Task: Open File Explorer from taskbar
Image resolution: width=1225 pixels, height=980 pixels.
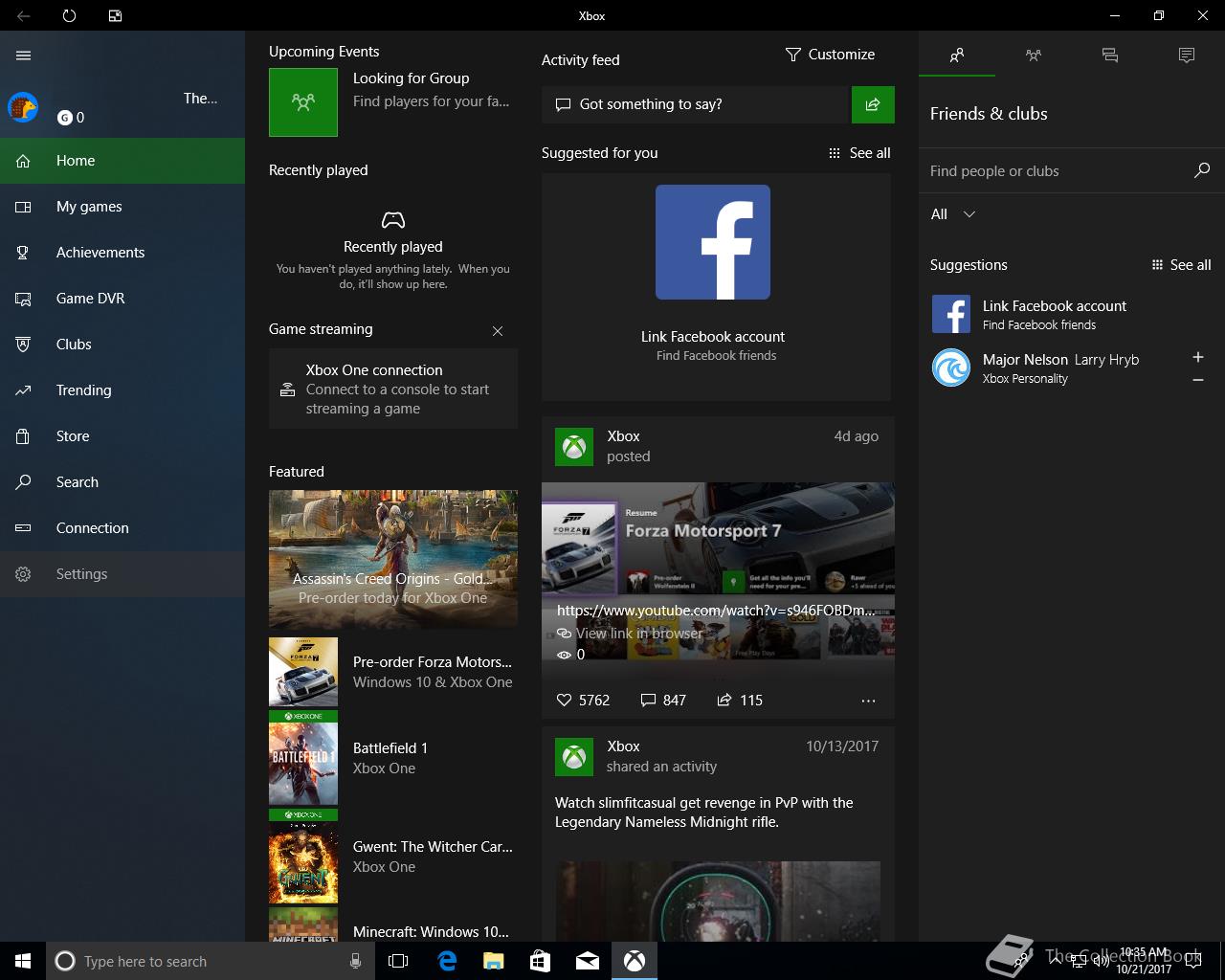Action: tap(494, 961)
